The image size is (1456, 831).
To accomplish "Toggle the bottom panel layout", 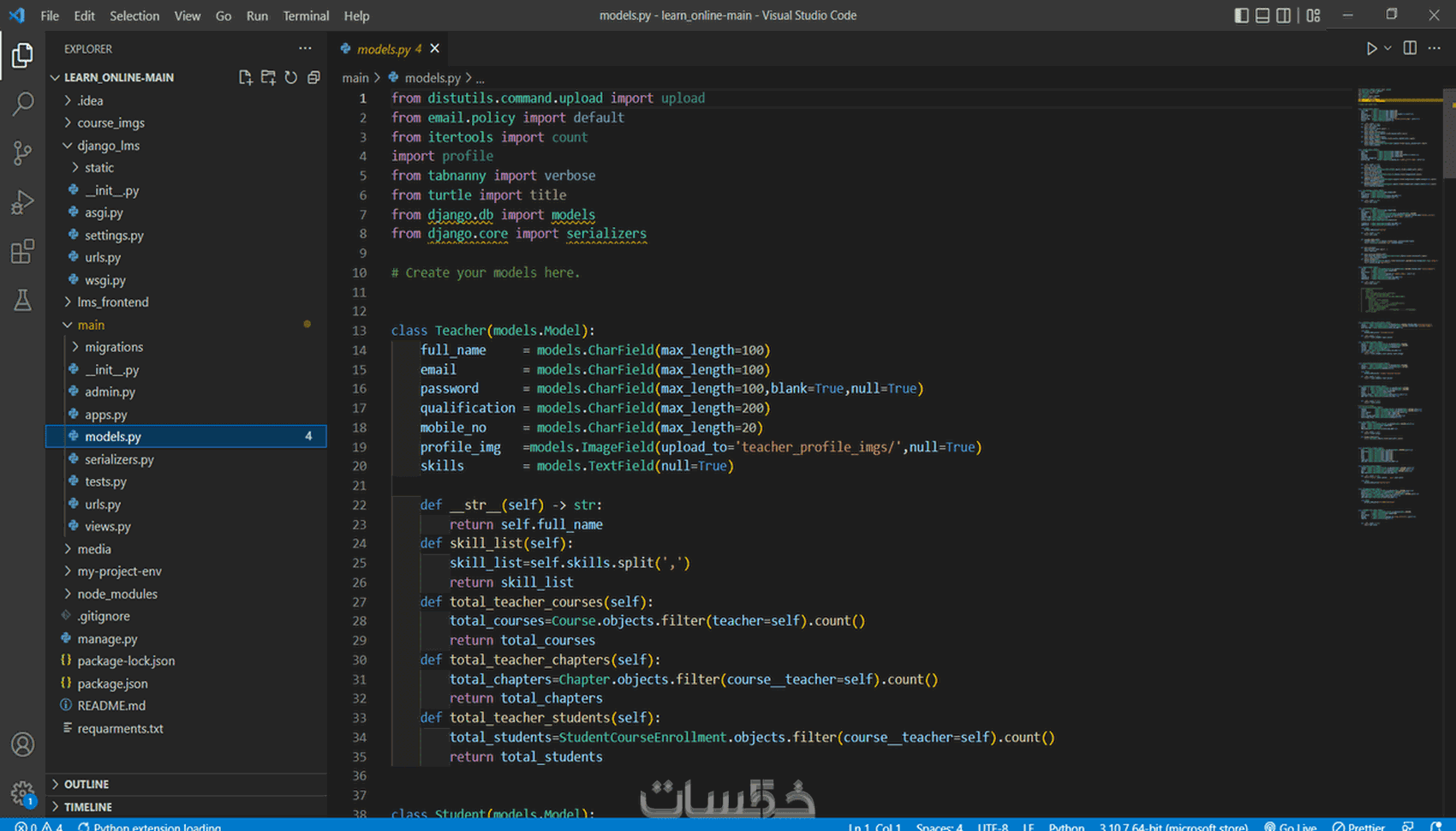I will pyautogui.click(x=1262, y=15).
